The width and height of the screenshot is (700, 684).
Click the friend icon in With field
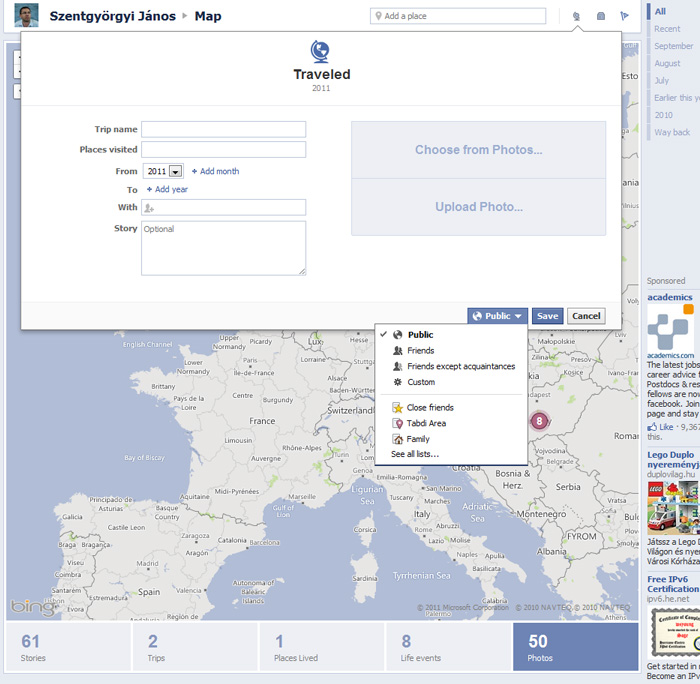pos(149,208)
